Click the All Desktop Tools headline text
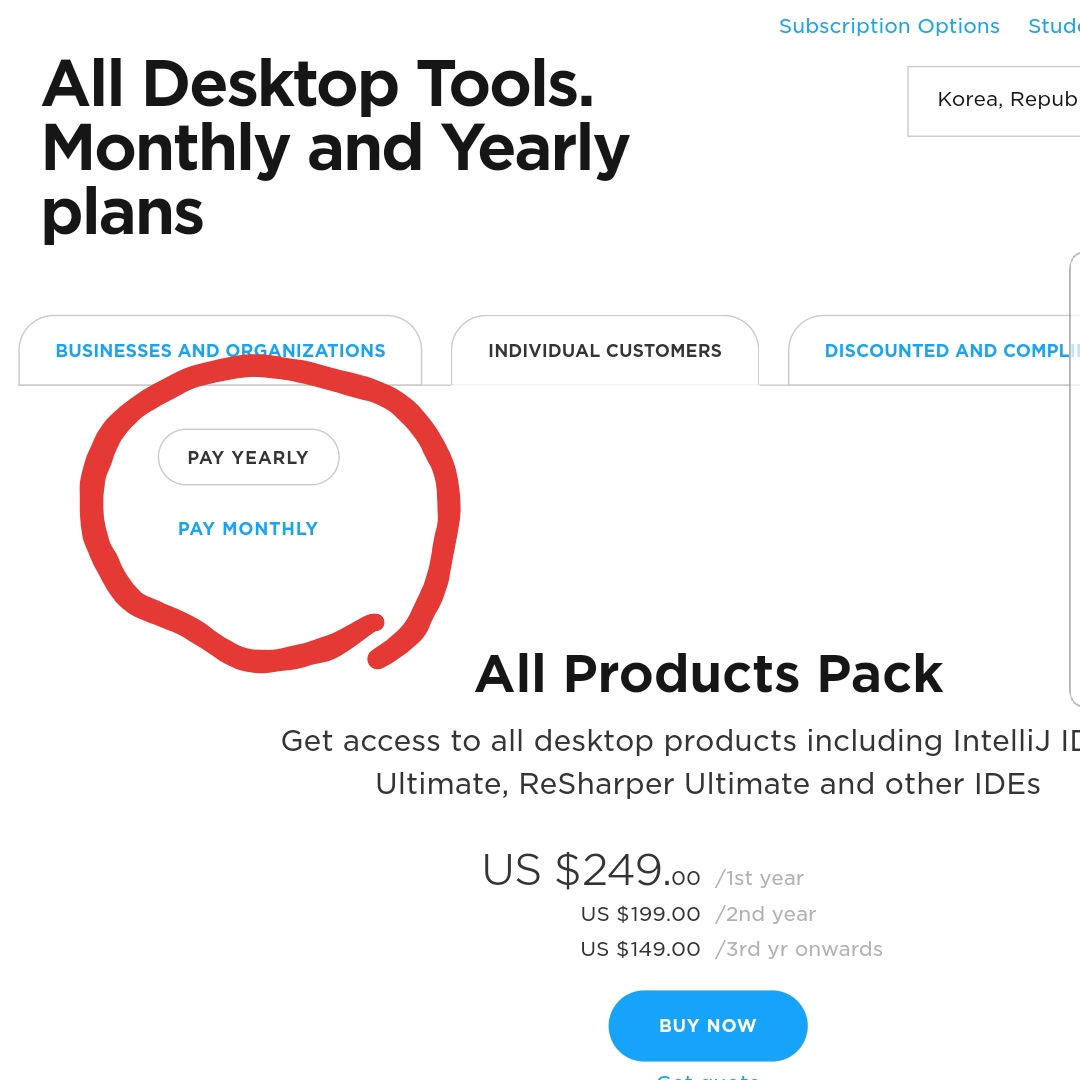The height and width of the screenshot is (1080, 1080). pos(335,148)
